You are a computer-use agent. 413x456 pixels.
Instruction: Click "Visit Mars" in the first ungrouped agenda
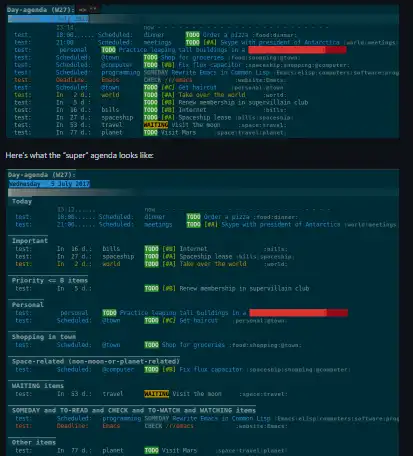click(178, 132)
